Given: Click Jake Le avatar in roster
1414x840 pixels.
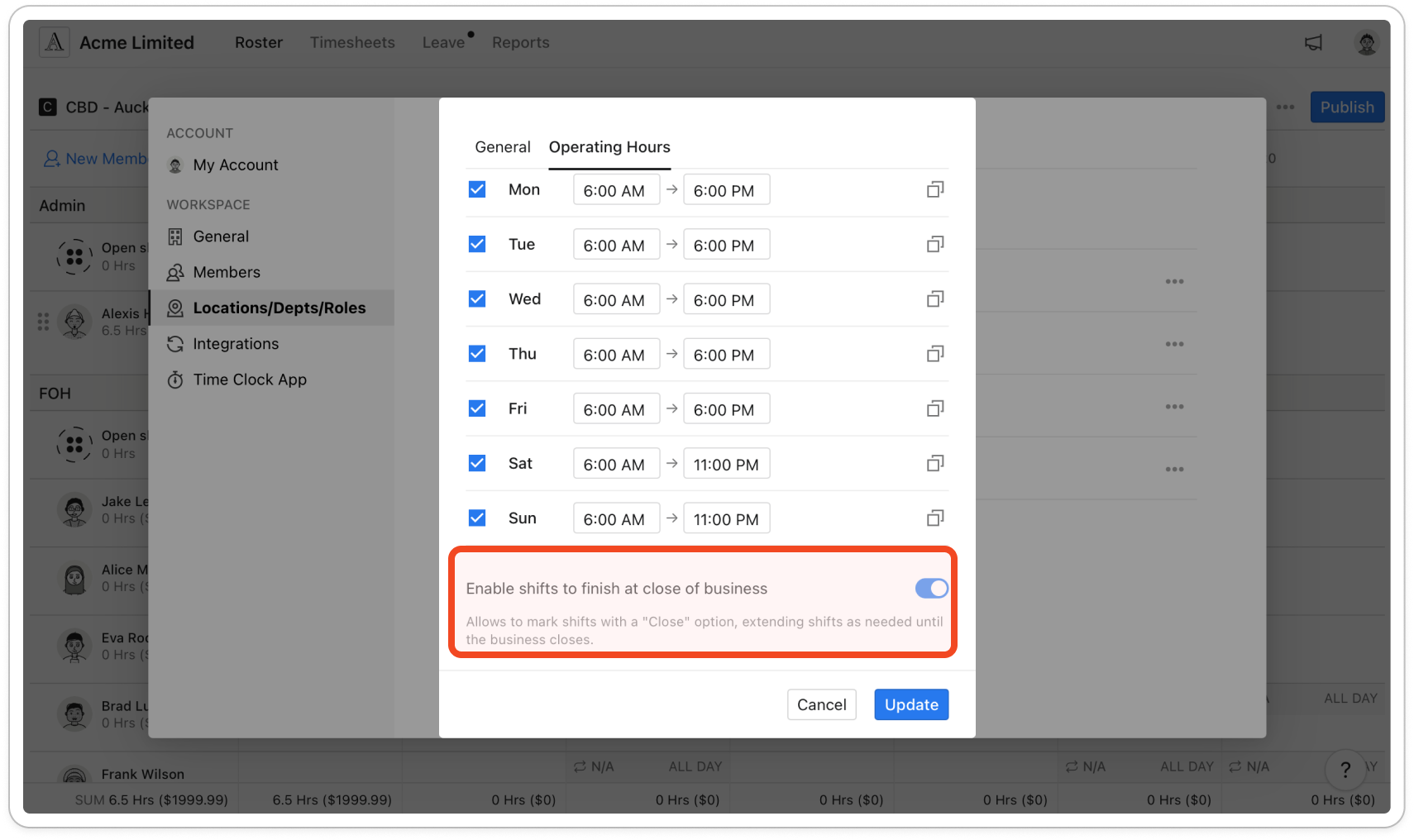Looking at the screenshot, I should [74, 510].
